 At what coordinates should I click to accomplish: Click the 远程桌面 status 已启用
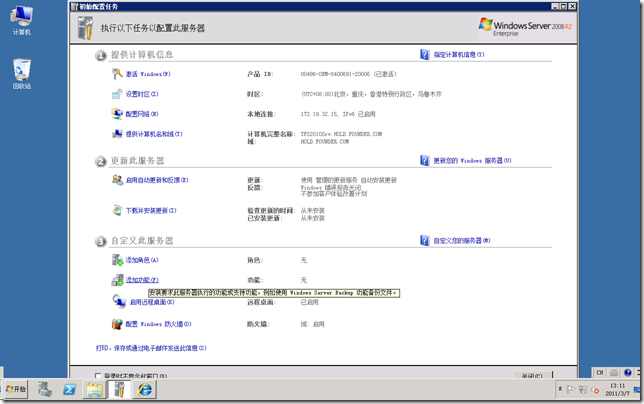click(309, 302)
